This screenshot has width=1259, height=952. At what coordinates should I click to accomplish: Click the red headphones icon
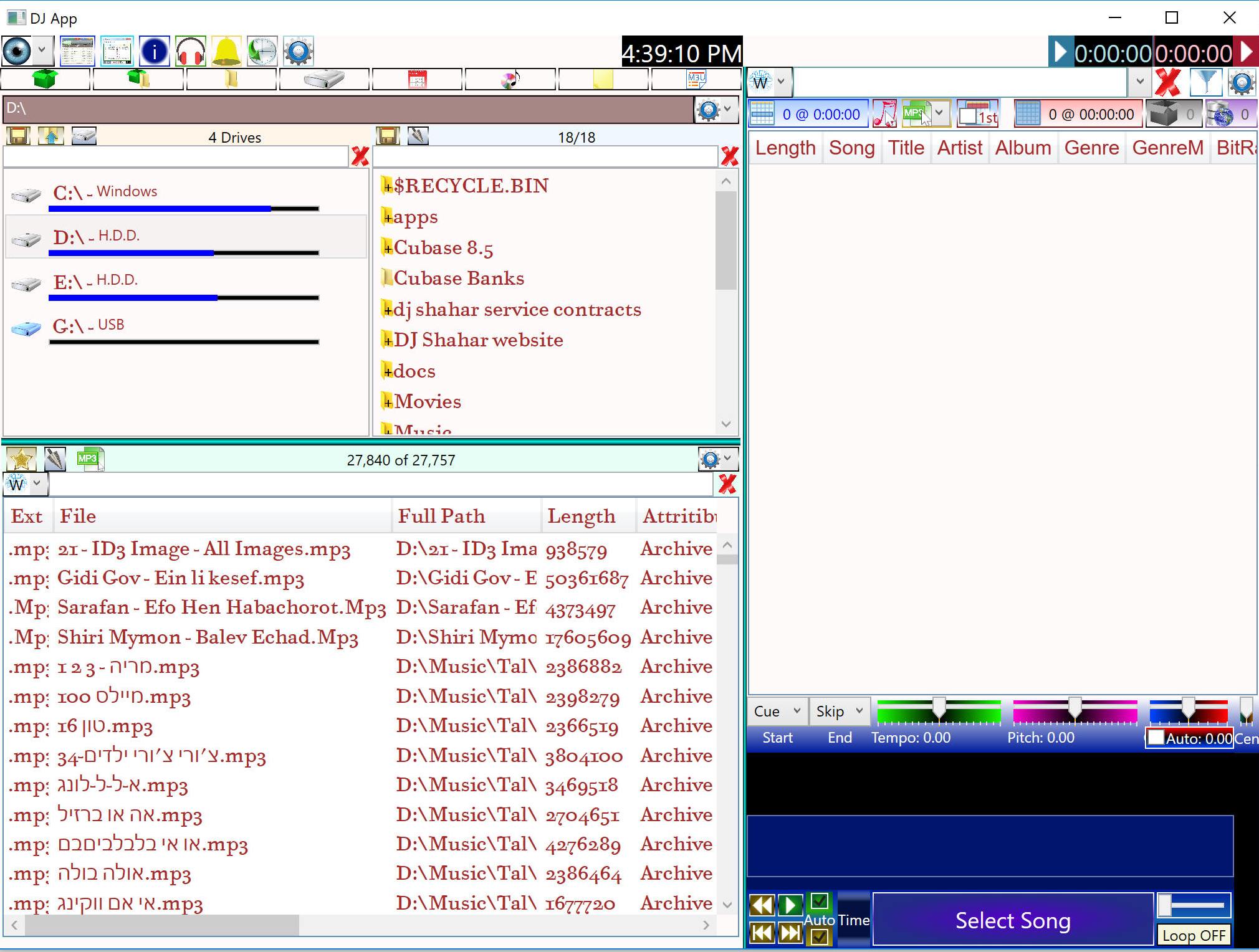[191, 51]
